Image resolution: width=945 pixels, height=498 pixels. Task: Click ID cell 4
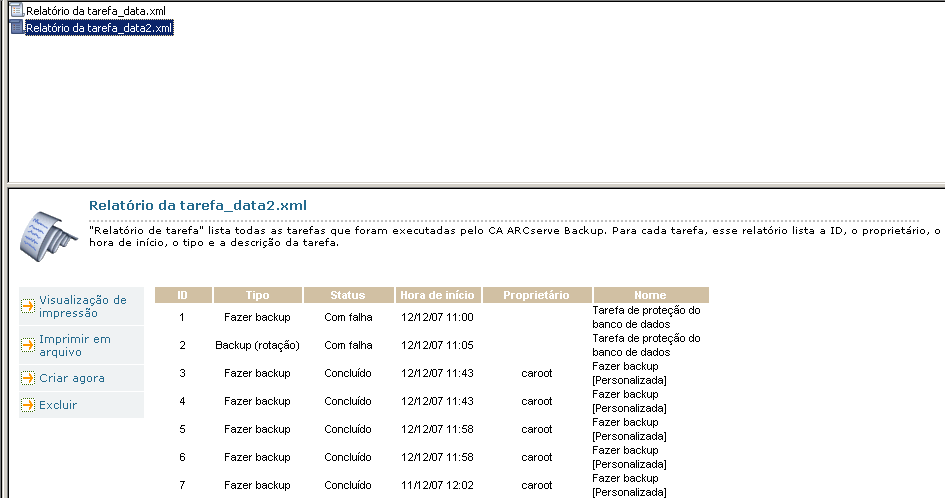pos(182,401)
